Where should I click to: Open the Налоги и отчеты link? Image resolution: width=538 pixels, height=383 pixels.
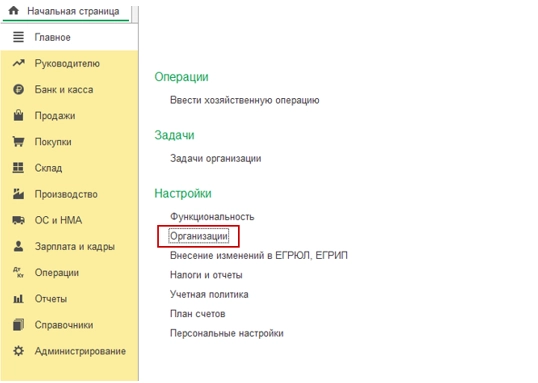[206, 275]
